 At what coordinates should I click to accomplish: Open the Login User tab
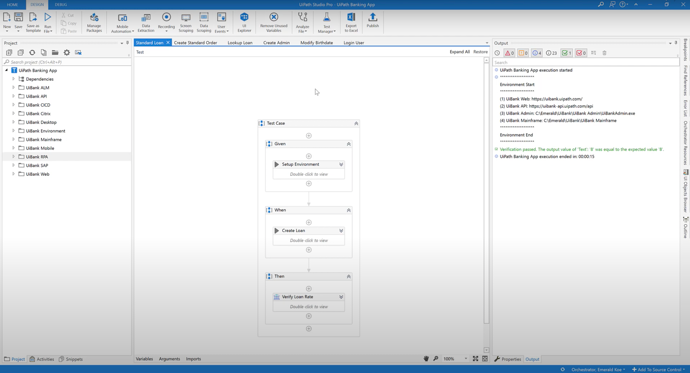tap(354, 43)
